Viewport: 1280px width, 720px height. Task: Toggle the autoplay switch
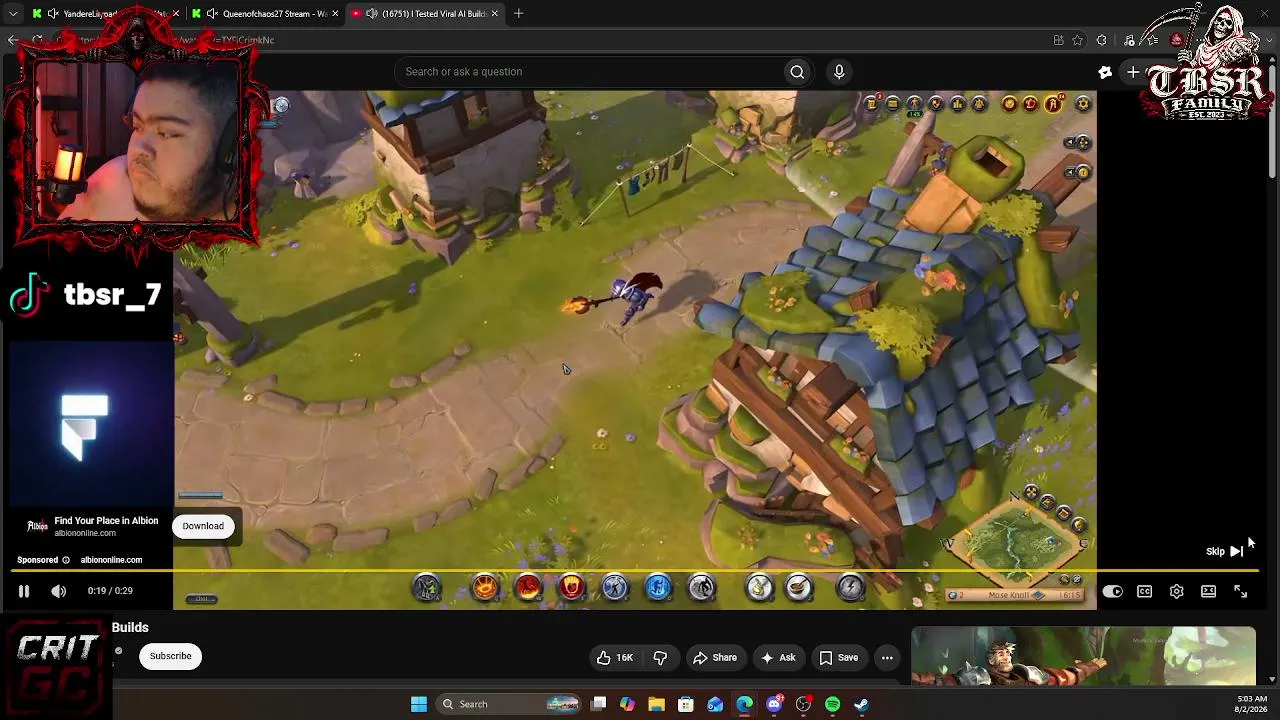pyautogui.click(x=1112, y=591)
